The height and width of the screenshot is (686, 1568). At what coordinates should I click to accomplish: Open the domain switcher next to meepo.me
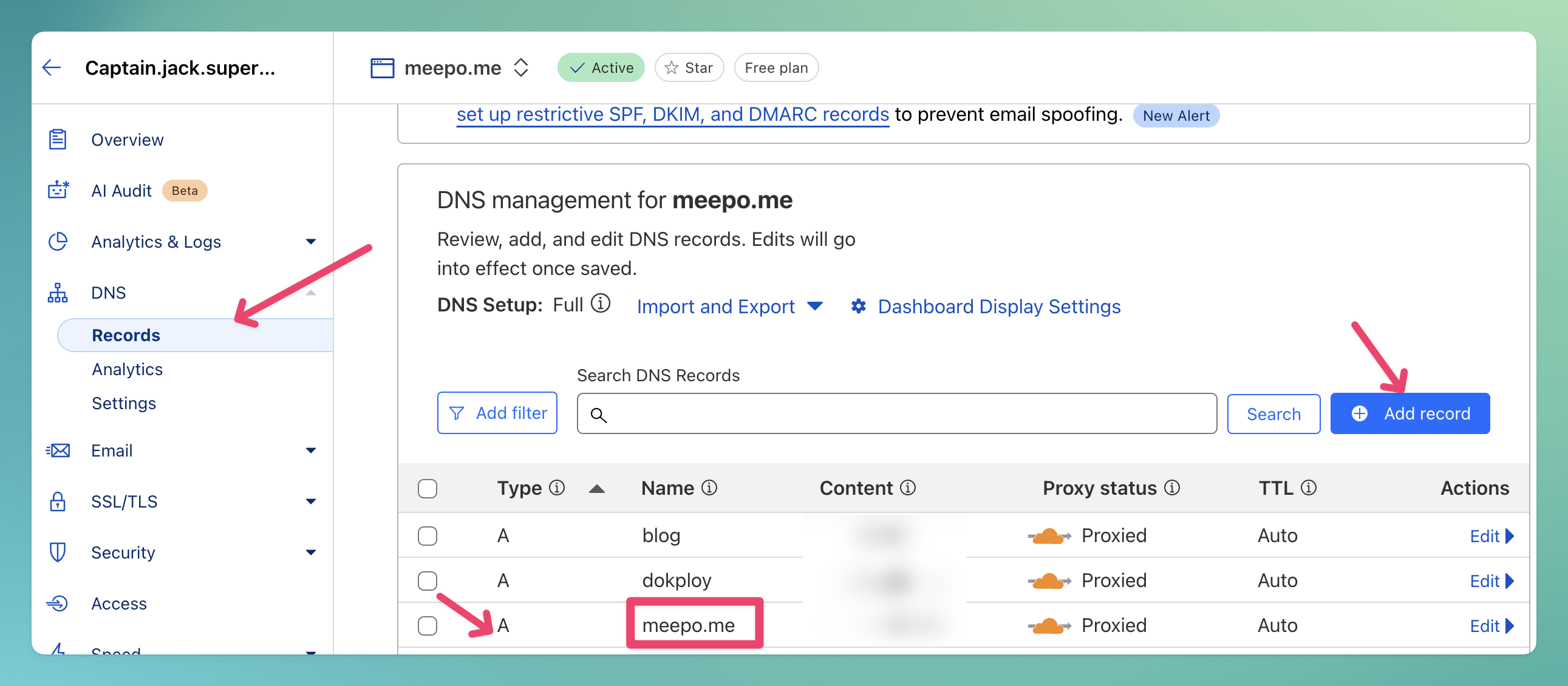(520, 67)
